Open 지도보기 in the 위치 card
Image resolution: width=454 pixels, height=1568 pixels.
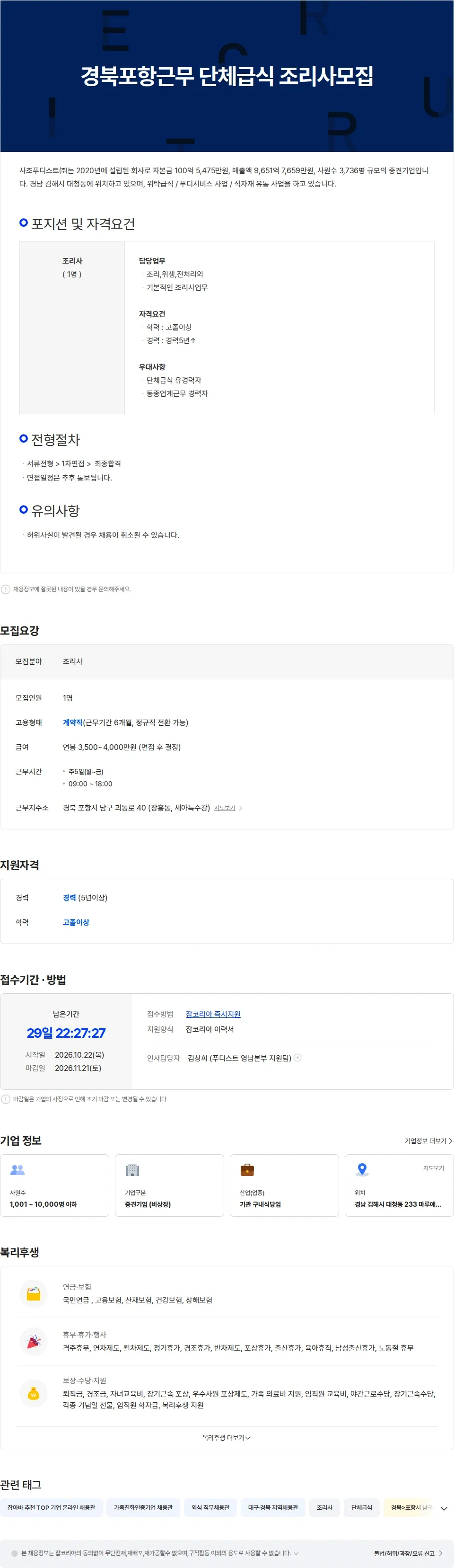click(x=433, y=1168)
